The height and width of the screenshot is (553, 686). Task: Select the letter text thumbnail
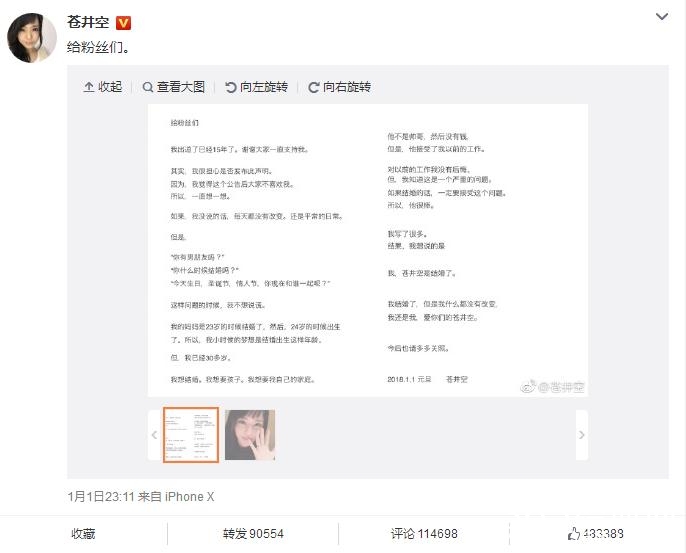(x=191, y=434)
